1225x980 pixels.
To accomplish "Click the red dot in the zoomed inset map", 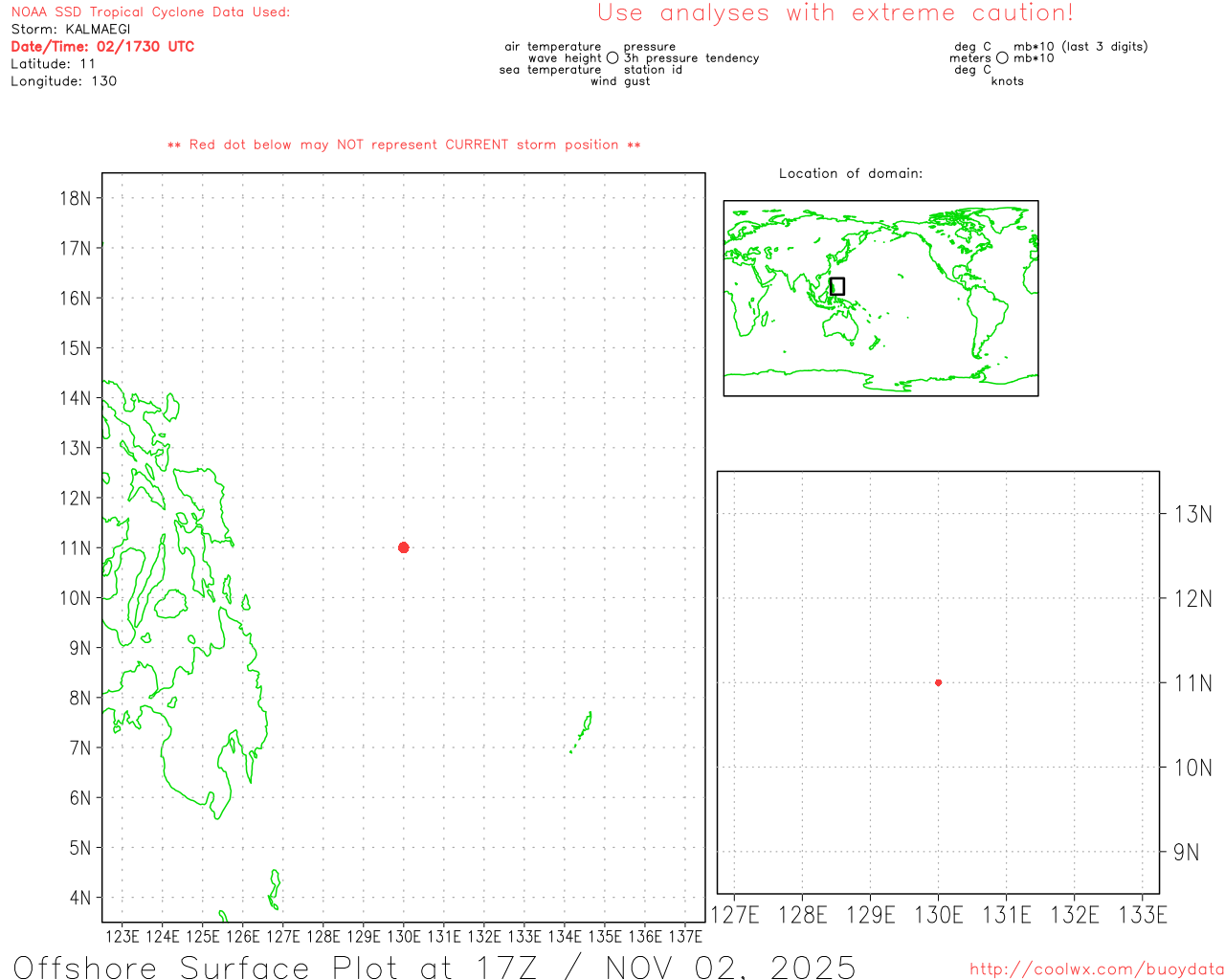I will pos(938,682).
